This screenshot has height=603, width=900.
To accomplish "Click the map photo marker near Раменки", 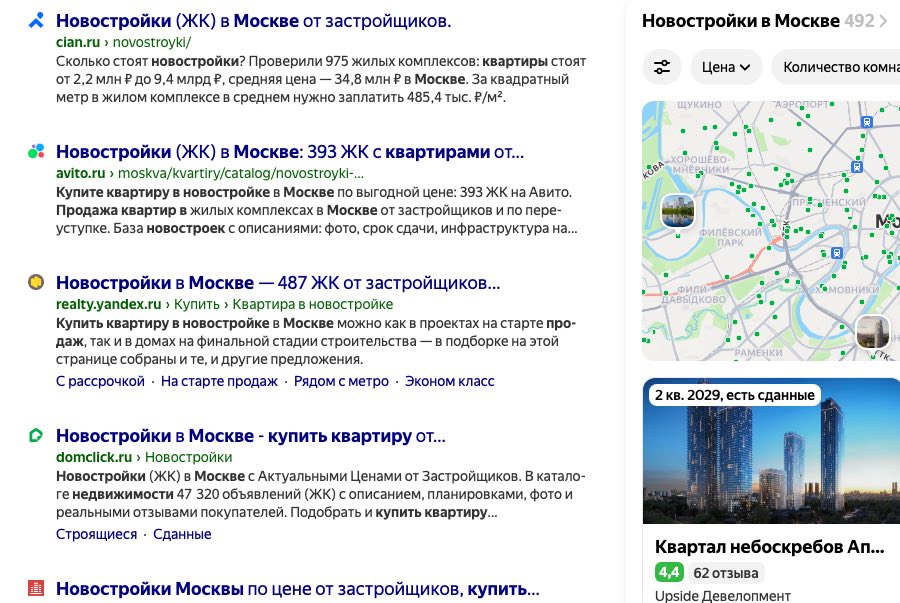I will (873, 332).
